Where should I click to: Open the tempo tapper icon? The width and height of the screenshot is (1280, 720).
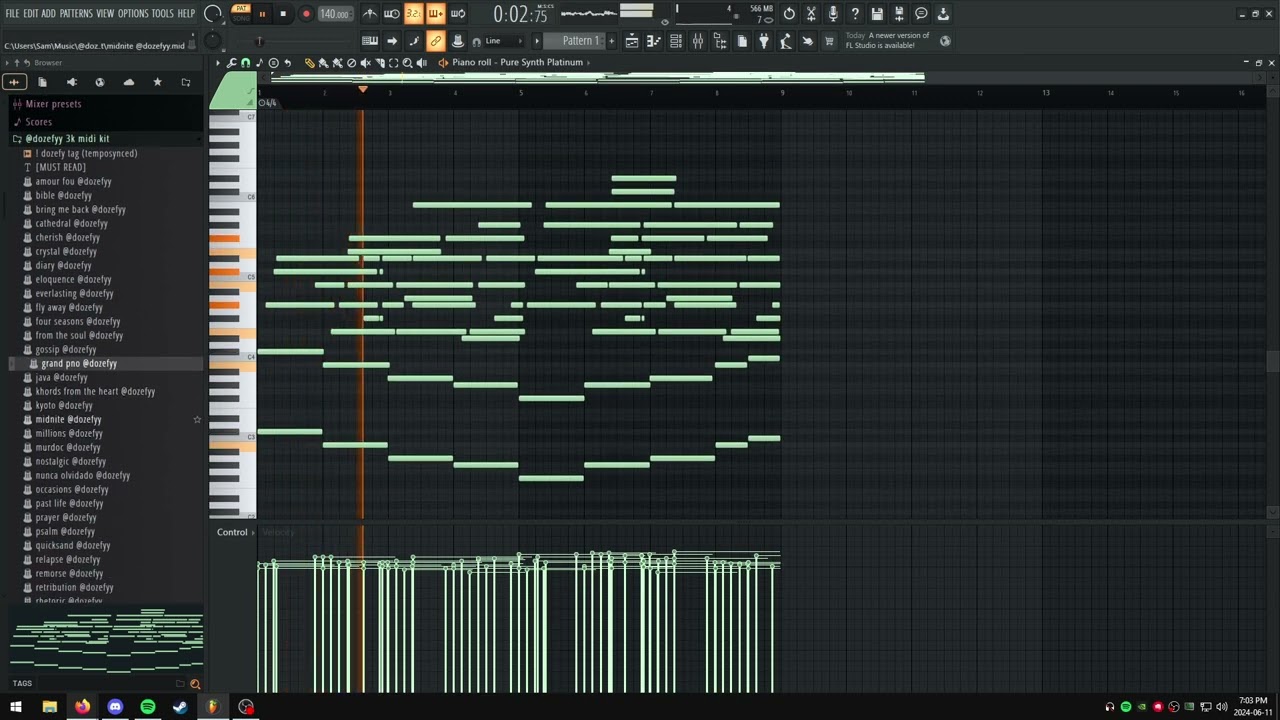click(x=786, y=41)
